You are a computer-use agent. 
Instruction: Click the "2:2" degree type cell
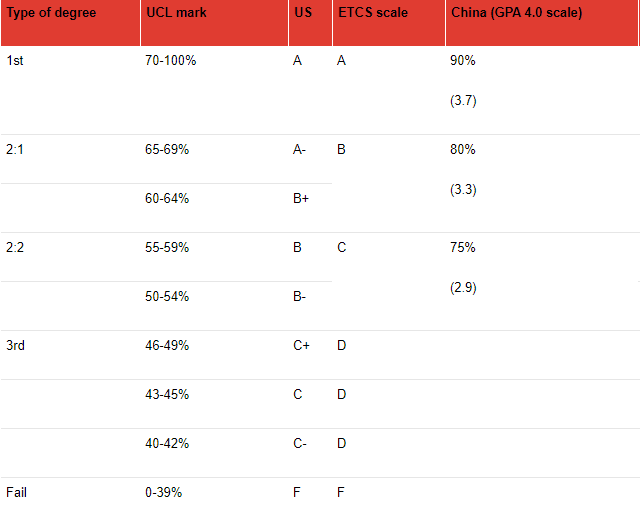(16, 247)
